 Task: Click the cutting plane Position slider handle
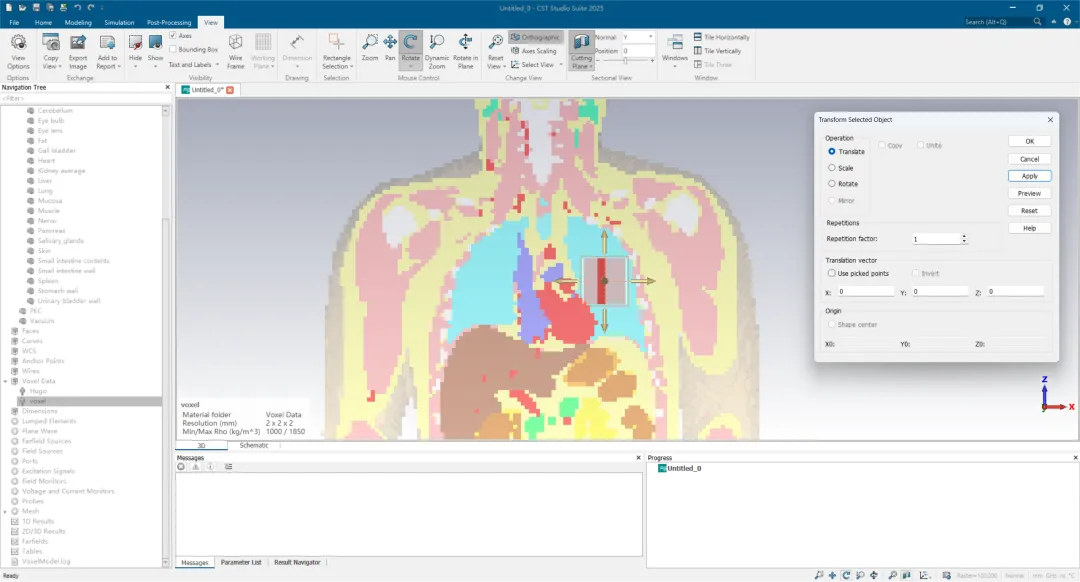point(625,61)
